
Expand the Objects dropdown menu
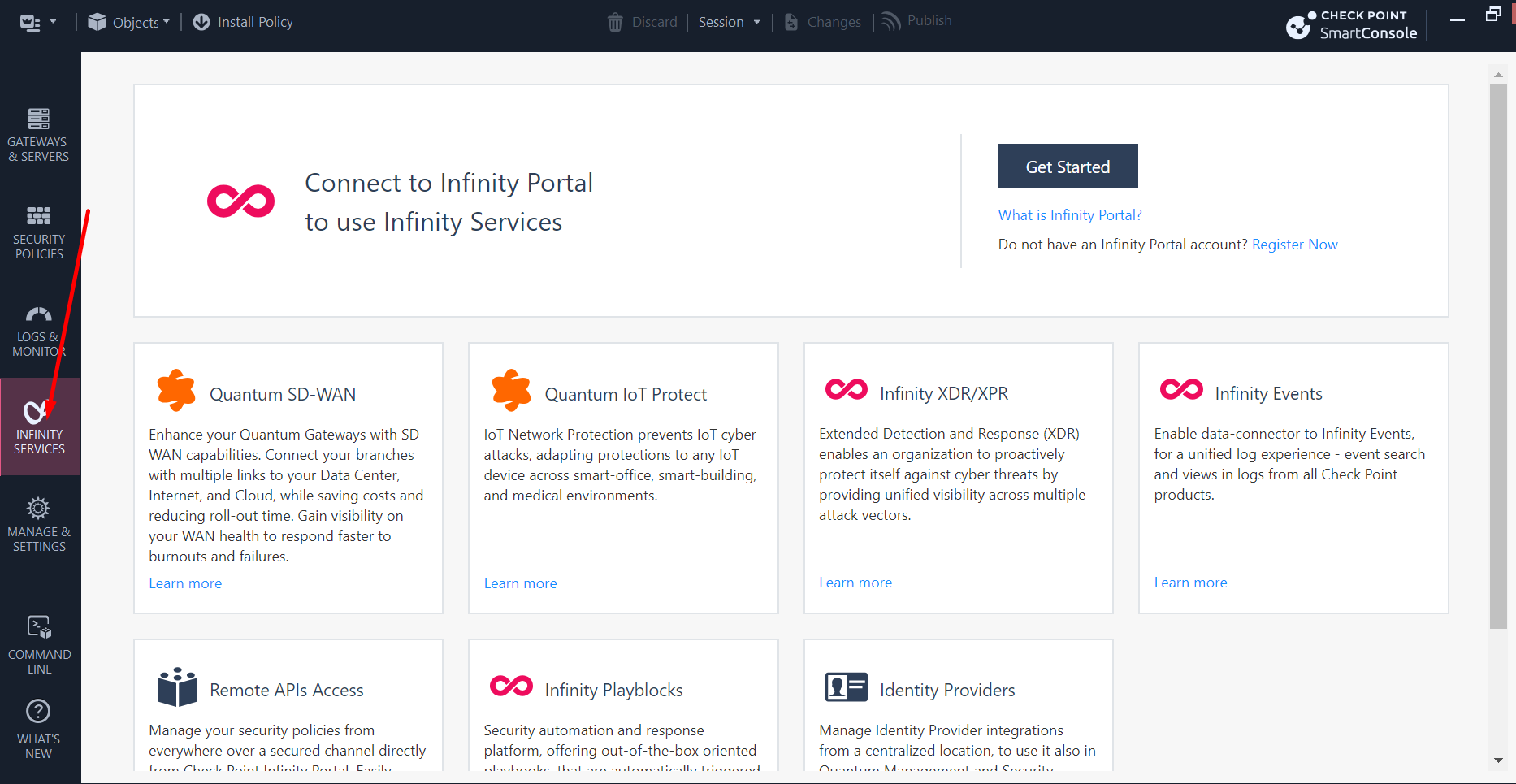(129, 22)
